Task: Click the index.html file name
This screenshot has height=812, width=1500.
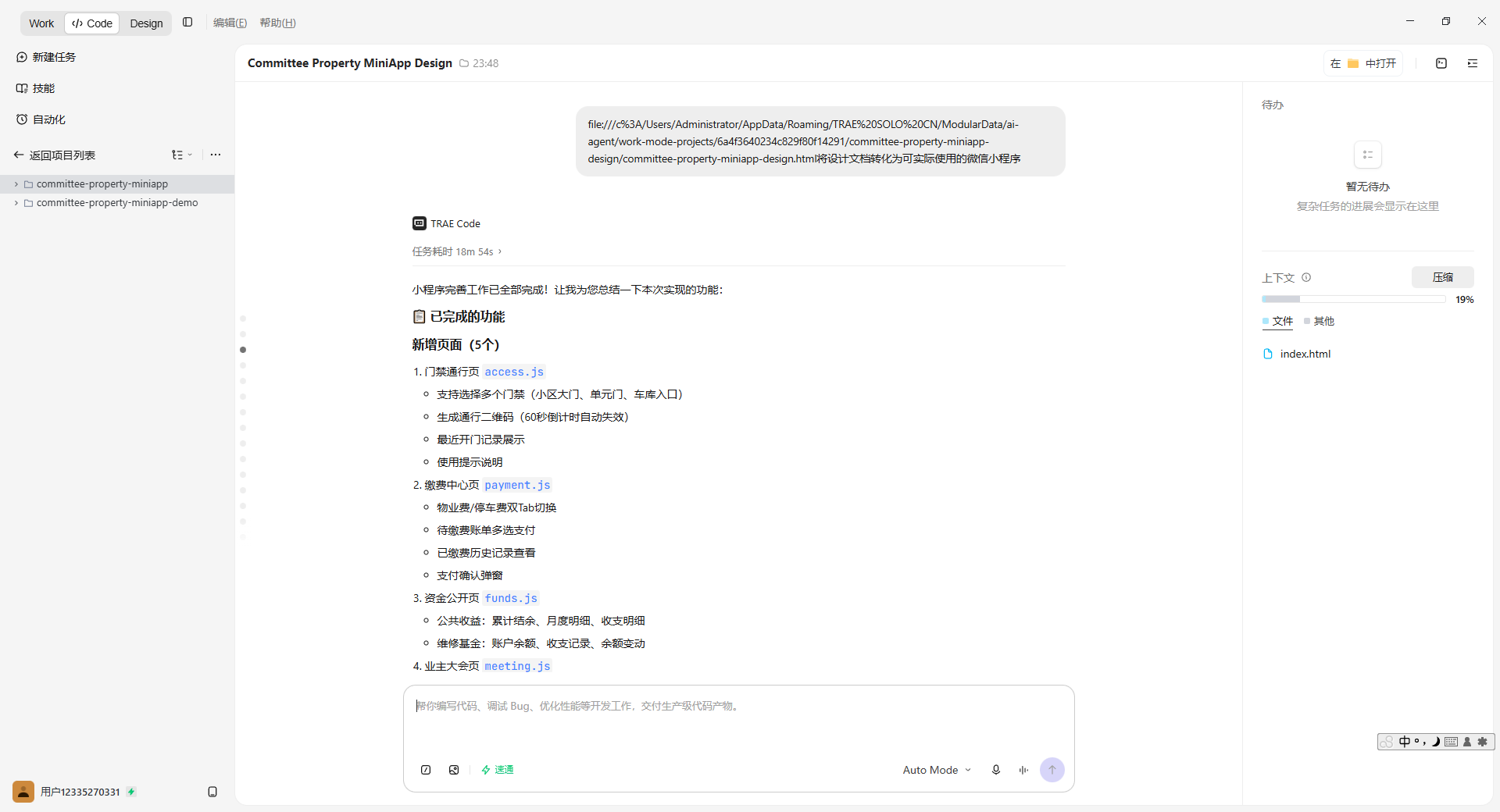Action: 1305,354
